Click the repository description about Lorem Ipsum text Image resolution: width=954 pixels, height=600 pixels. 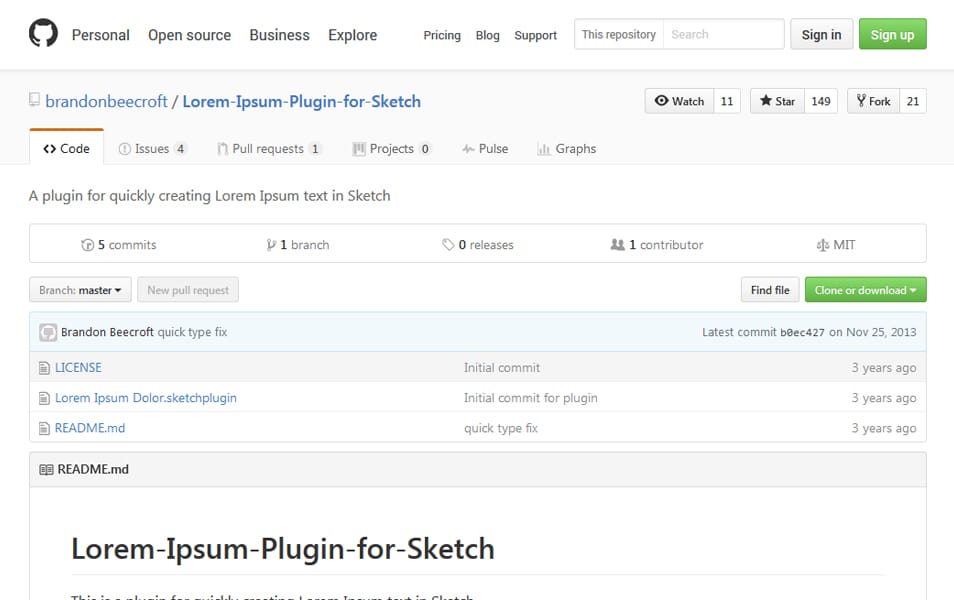pyautogui.click(x=209, y=196)
